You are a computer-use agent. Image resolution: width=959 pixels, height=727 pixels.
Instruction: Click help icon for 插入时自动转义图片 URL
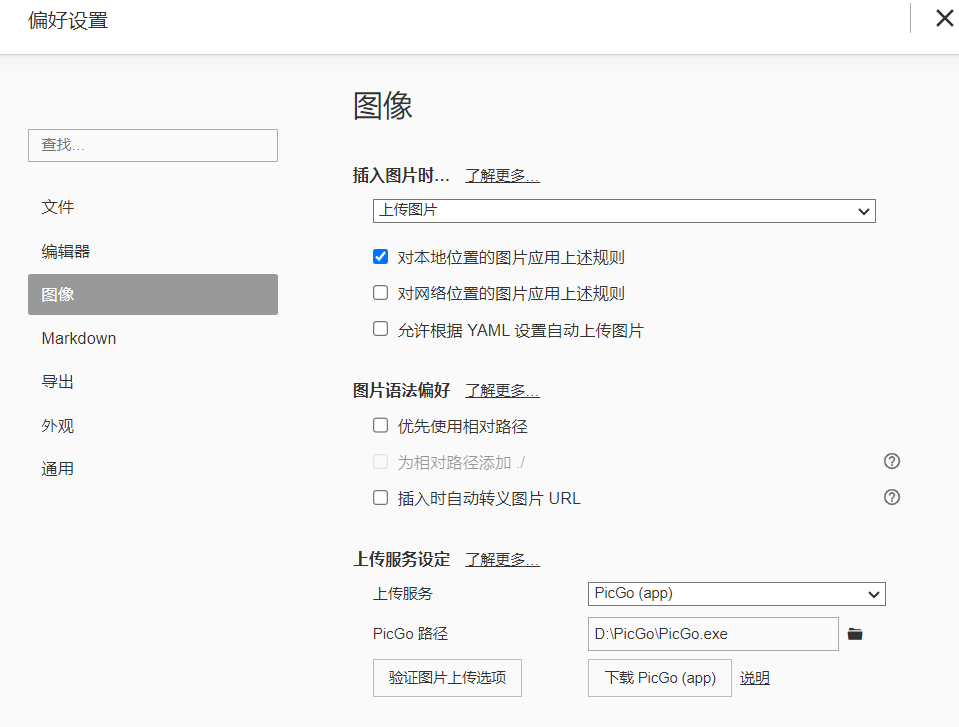[x=892, y=497]
